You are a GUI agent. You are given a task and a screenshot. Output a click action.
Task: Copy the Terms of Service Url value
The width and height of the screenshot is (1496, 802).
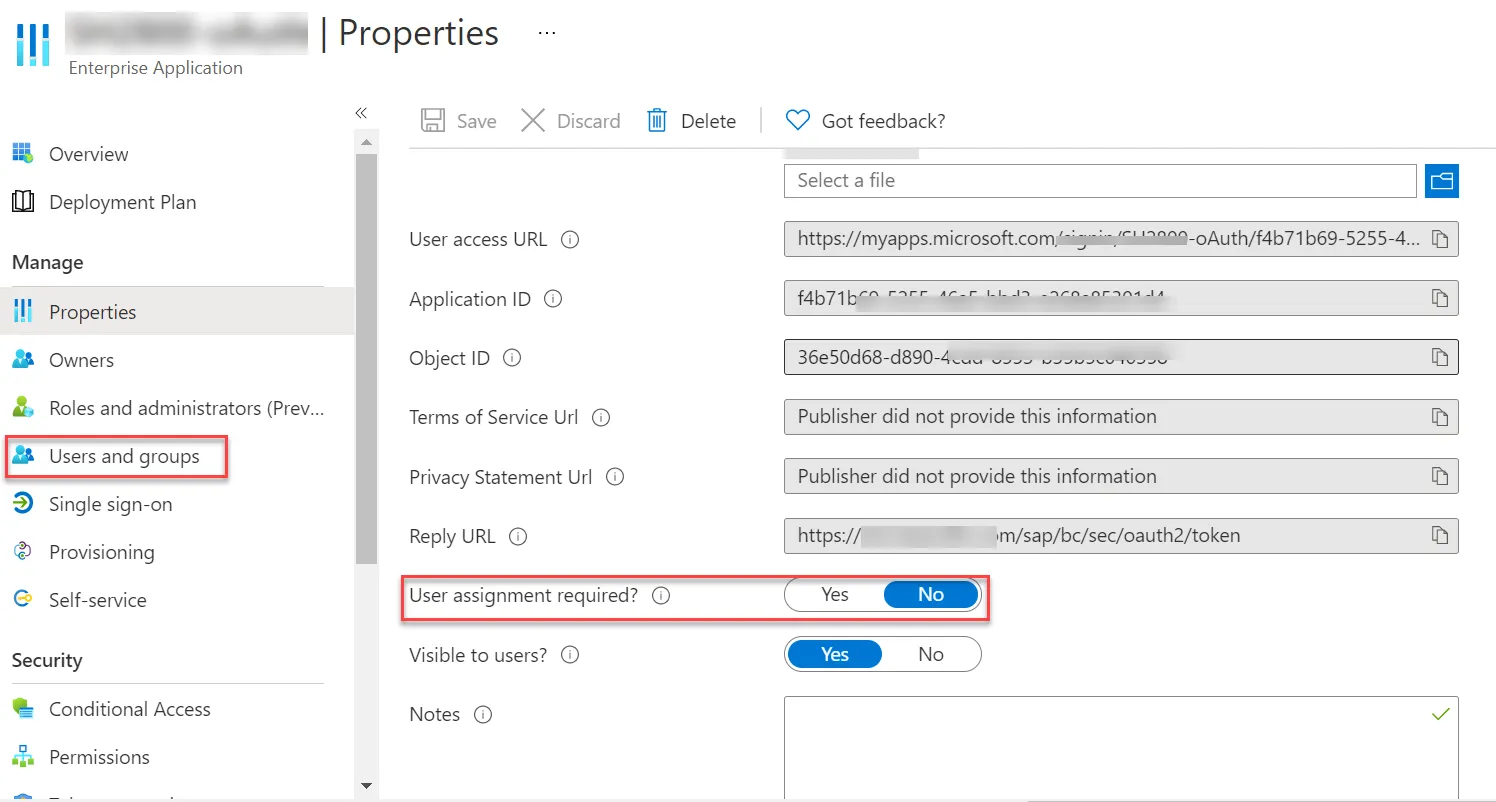[x=1439, y=417]
